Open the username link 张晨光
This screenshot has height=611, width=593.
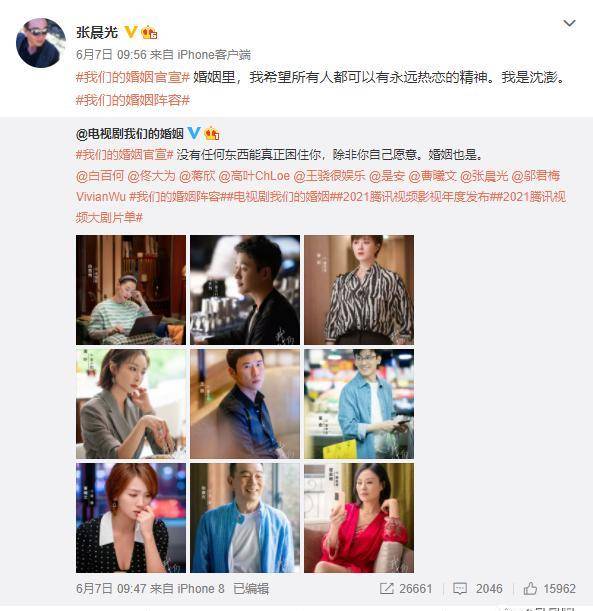(97, 32)
